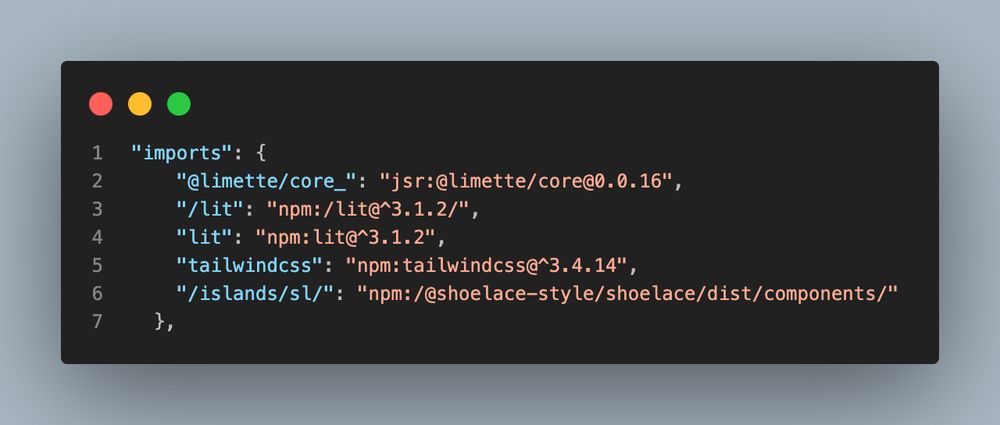This screenshot has width=1000, height=425.
Task: Click the "@limette/core_" key
Action: point(266,181)
